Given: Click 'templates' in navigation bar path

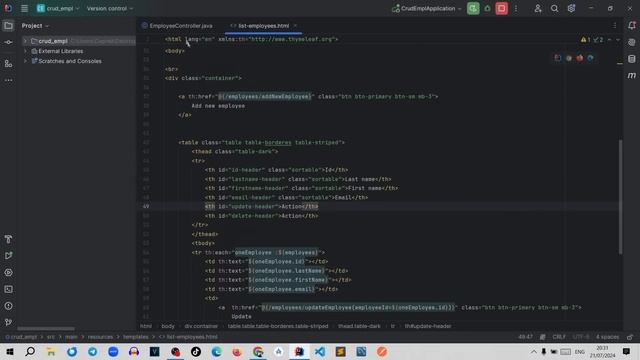Looking at the screenshot, I should [x=136, y=337].
